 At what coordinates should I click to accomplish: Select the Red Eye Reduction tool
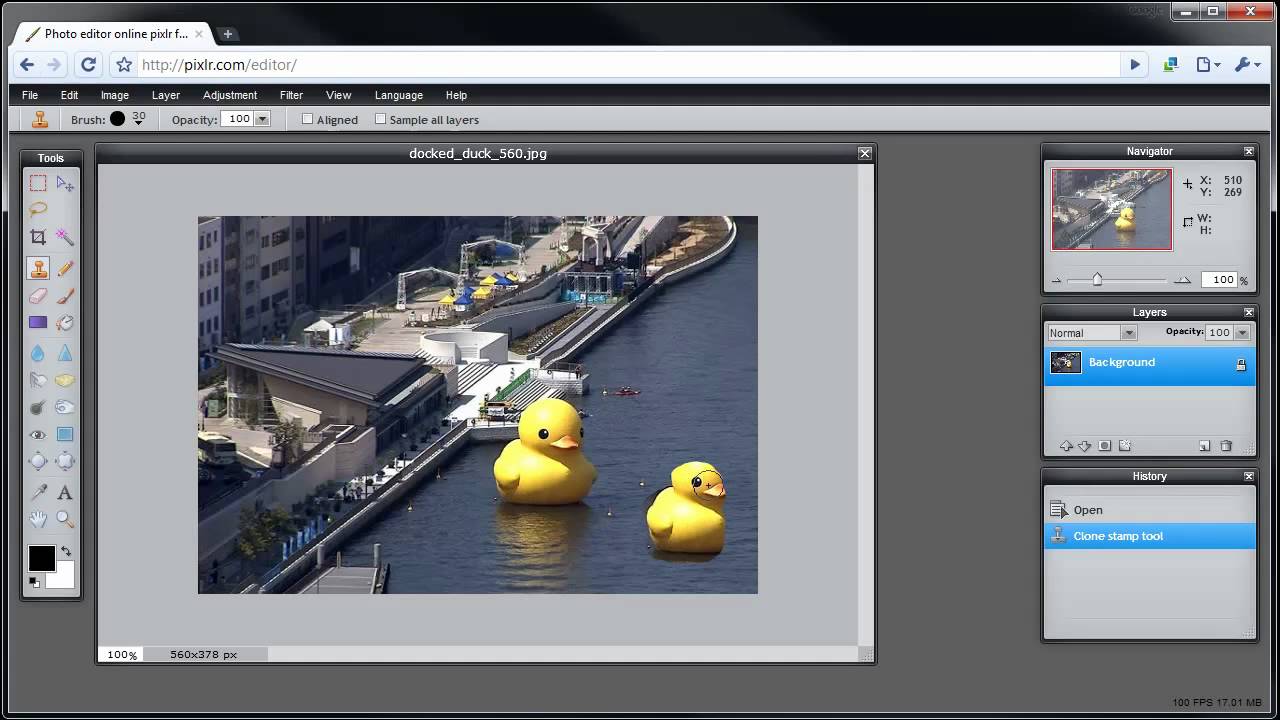tap(38, 434)
